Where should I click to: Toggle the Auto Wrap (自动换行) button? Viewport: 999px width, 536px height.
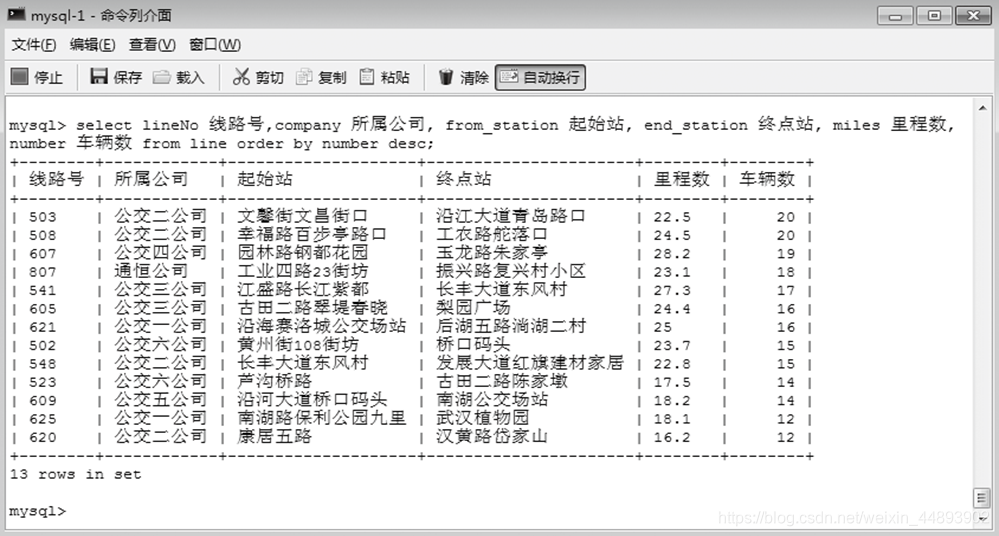click(540, 78)
